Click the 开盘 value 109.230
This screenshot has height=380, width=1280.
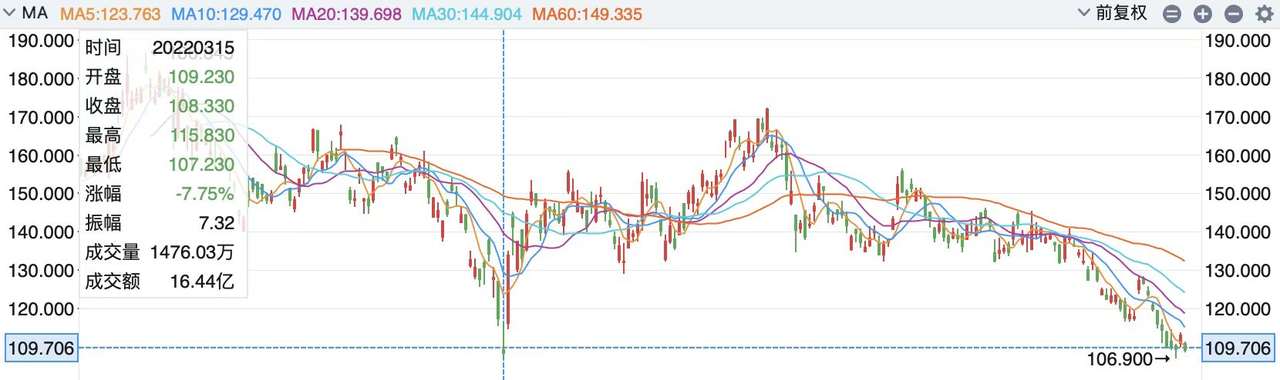(203, 77)
